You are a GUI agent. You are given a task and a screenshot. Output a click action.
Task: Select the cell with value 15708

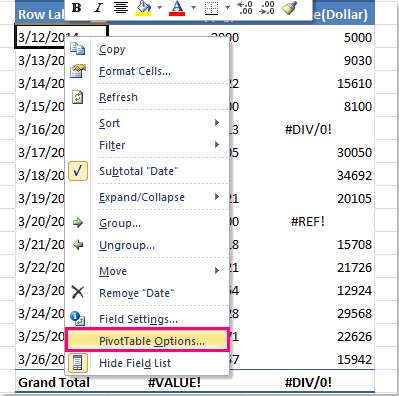(354, 245)
